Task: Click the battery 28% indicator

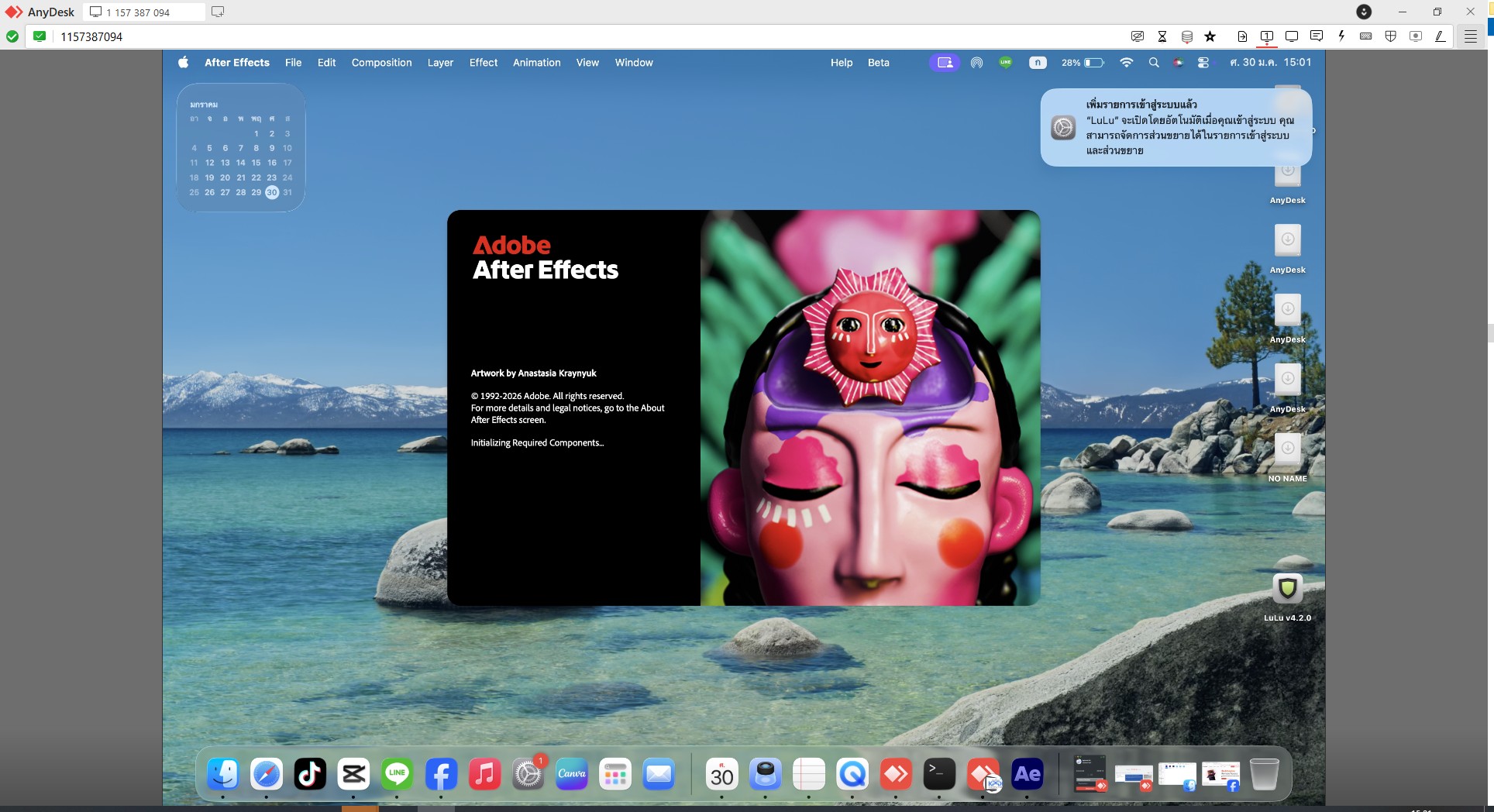Action: [x=1083, y=63]
